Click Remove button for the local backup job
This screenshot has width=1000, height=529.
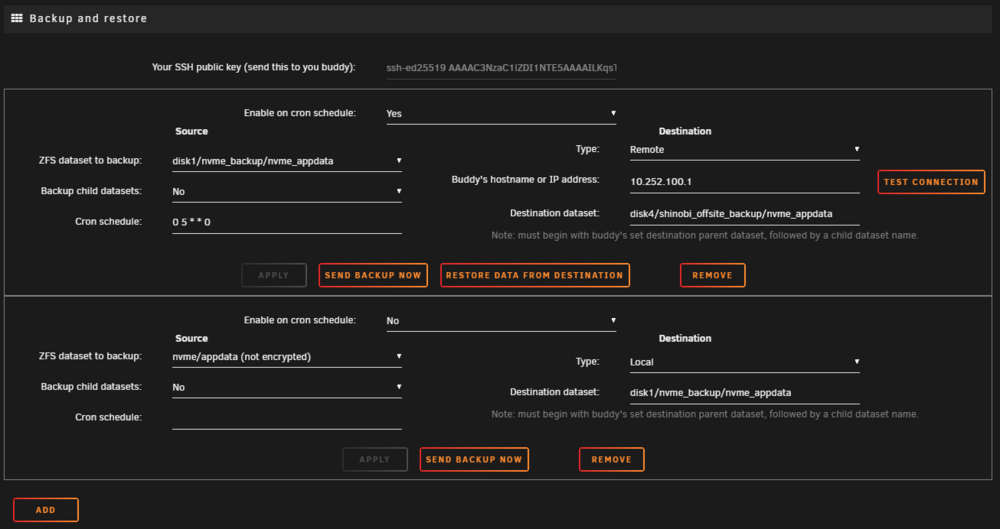[x=612, y=459]
